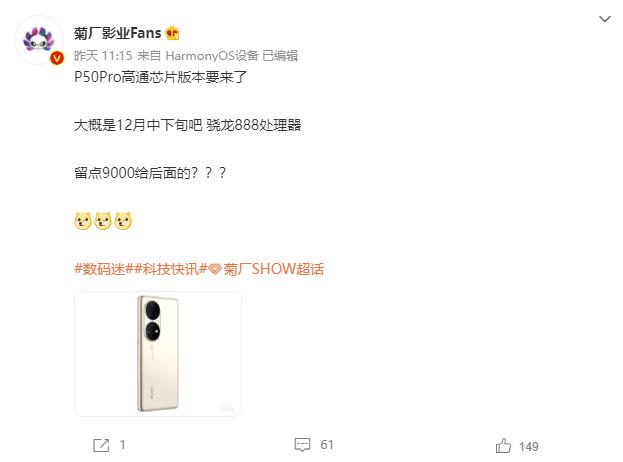Enlarge the P50 Pro phone thumbnail
The width and height of the screenshot is (623, 462).
(x=158, y=354)
